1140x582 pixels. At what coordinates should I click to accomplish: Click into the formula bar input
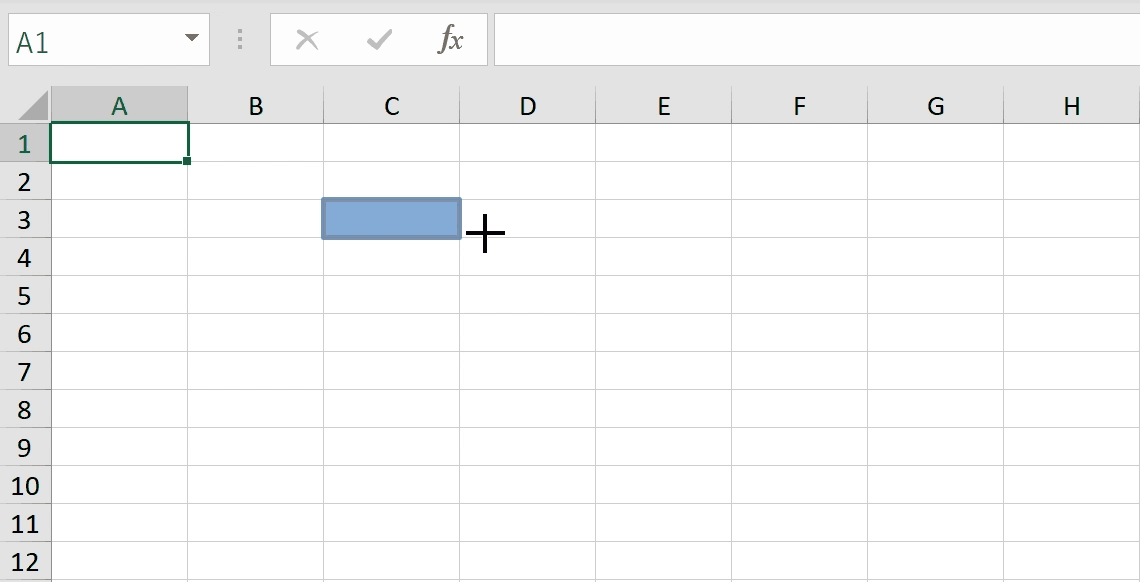(815, 40)
